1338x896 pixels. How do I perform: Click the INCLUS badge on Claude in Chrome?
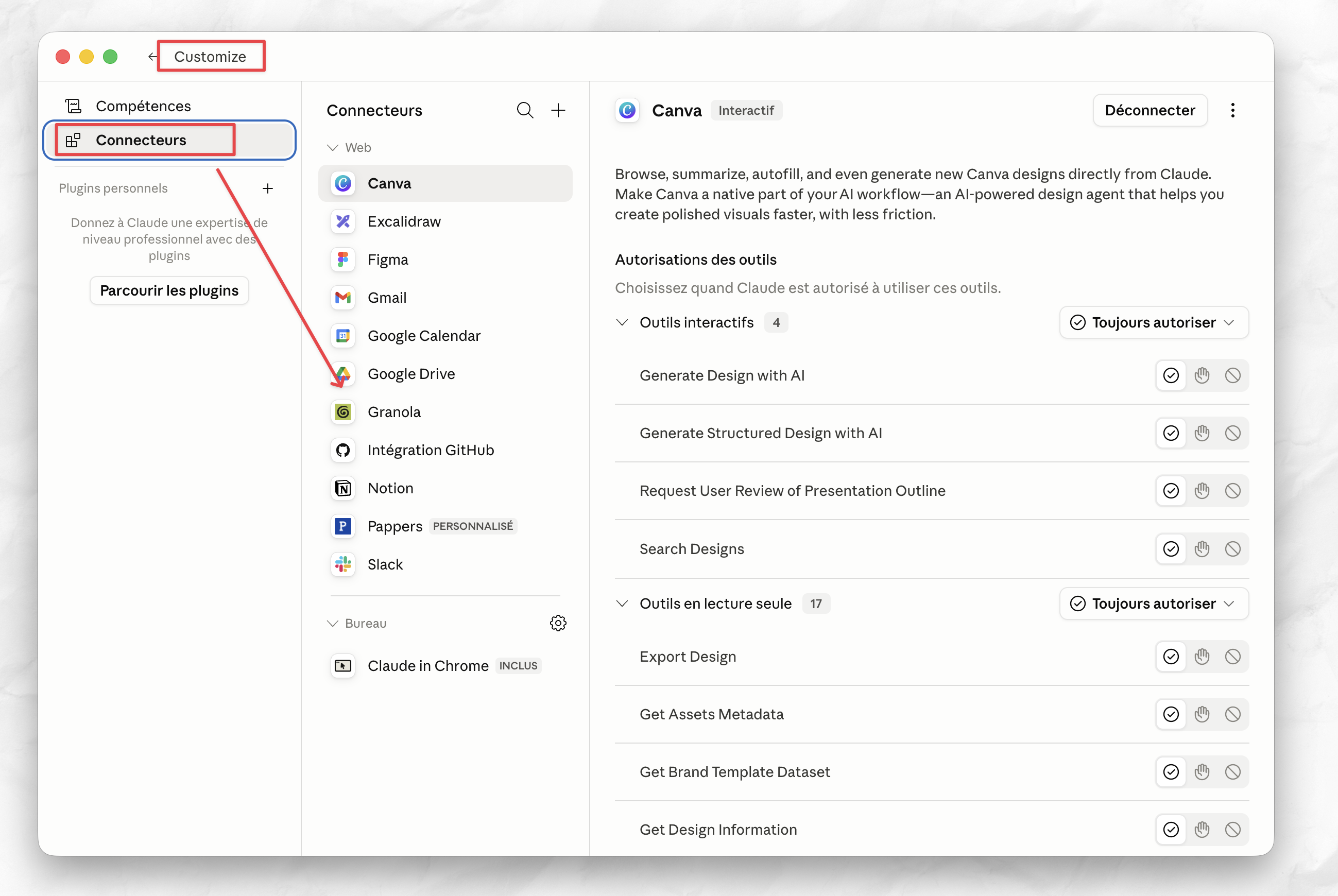pos(518,666)
